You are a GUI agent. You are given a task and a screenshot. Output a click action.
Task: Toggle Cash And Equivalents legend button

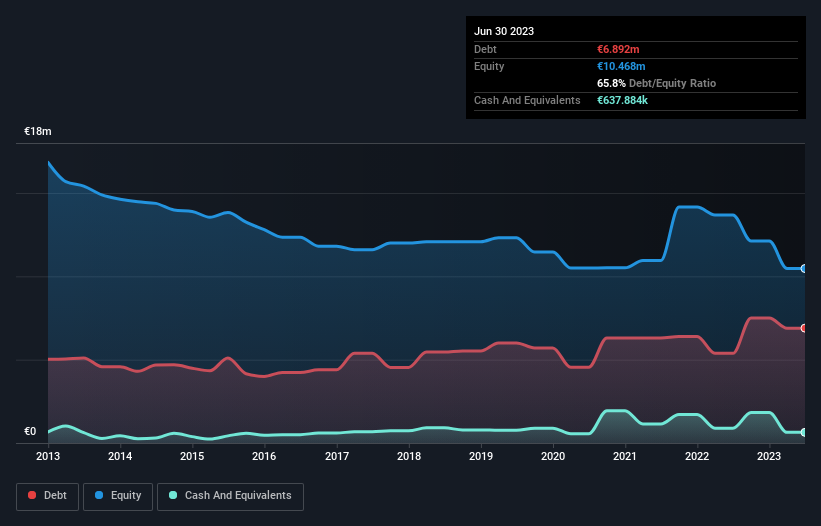tap(230, 496)
